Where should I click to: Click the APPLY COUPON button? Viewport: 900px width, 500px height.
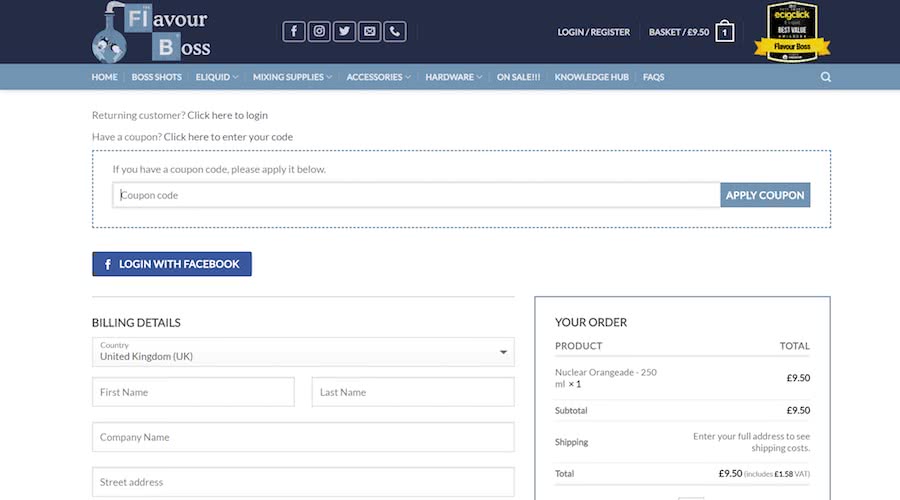tap(765, 195)
